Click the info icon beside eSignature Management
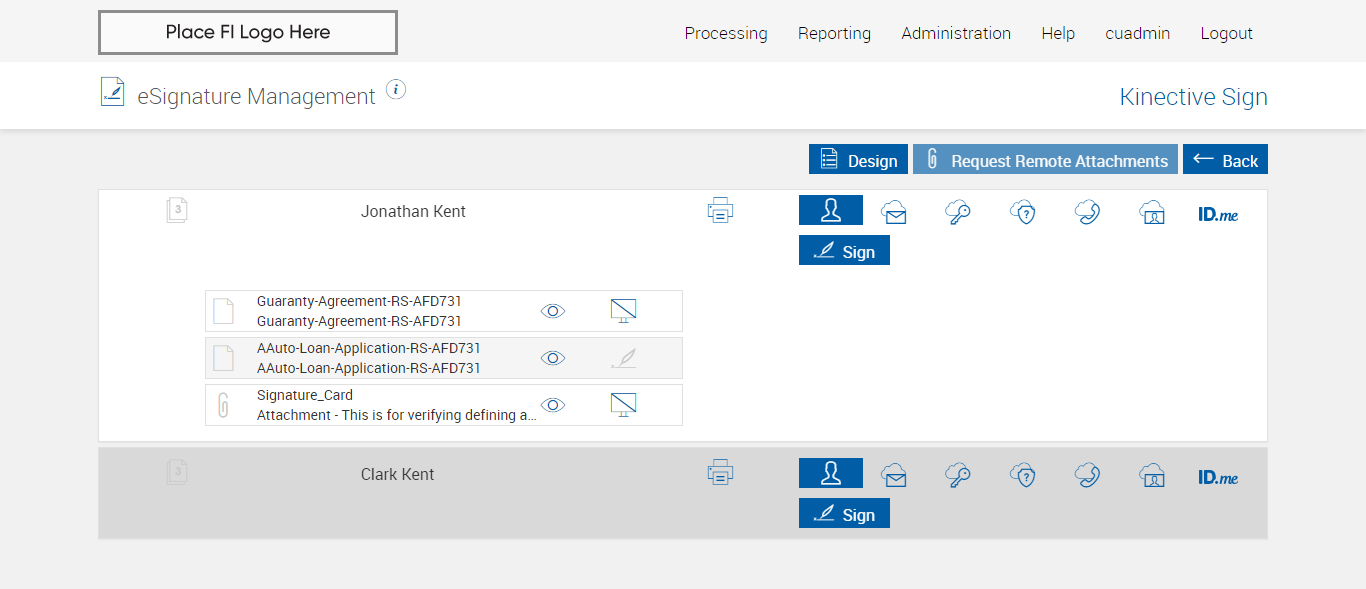This screenshot has height=589, width=1366. [396, 90]
